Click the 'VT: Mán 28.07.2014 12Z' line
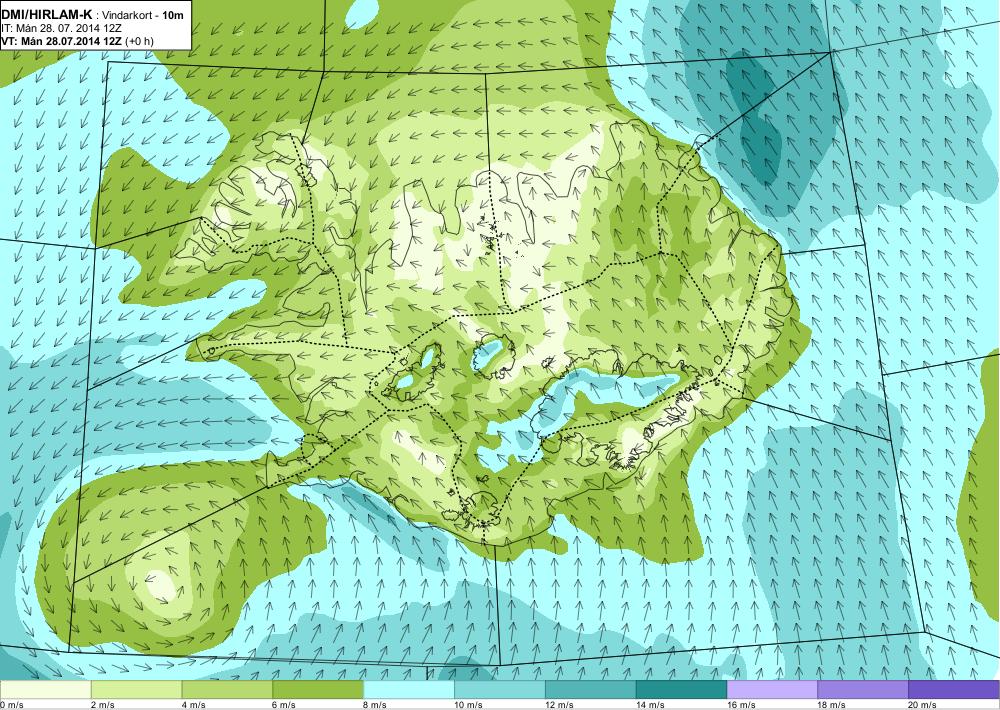The width and height of the screenshot is (1000, 710). [x=62, y=41]
